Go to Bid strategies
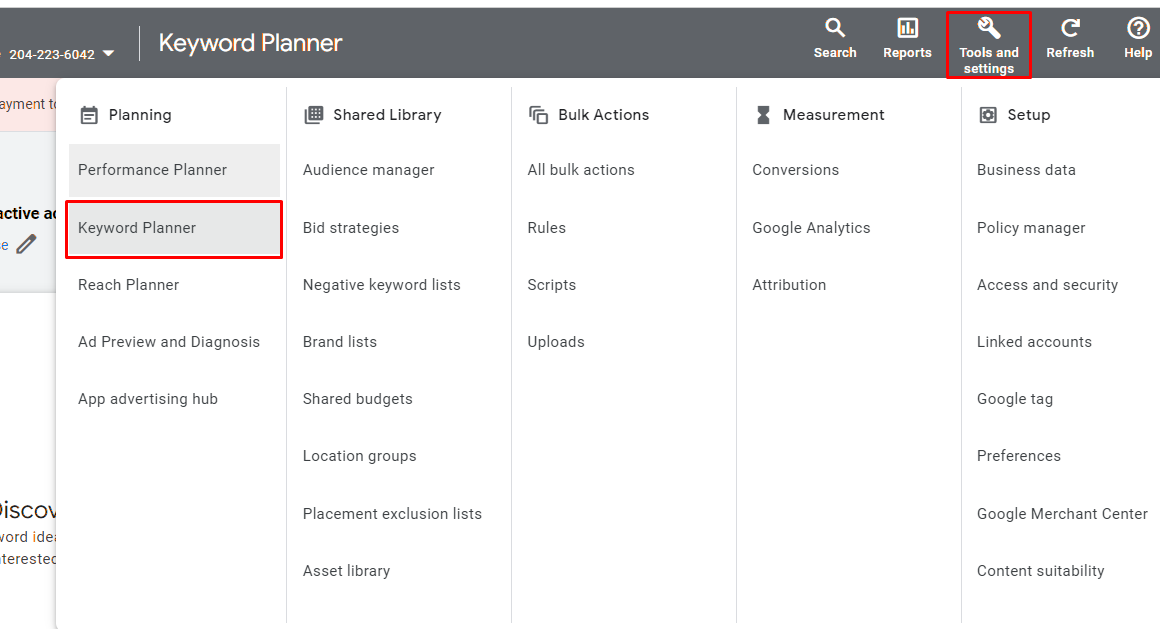This screenshot has width=1160, height=629. [x=351, y=228]
